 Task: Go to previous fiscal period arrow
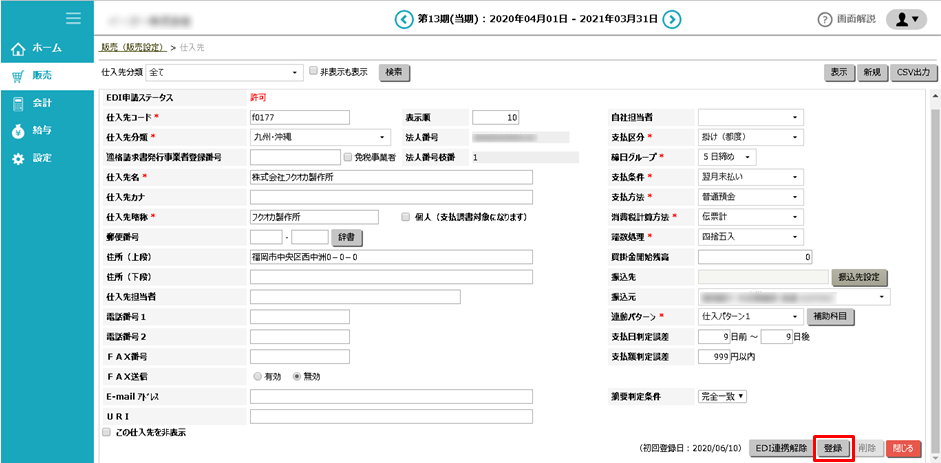tap(403, 19)
